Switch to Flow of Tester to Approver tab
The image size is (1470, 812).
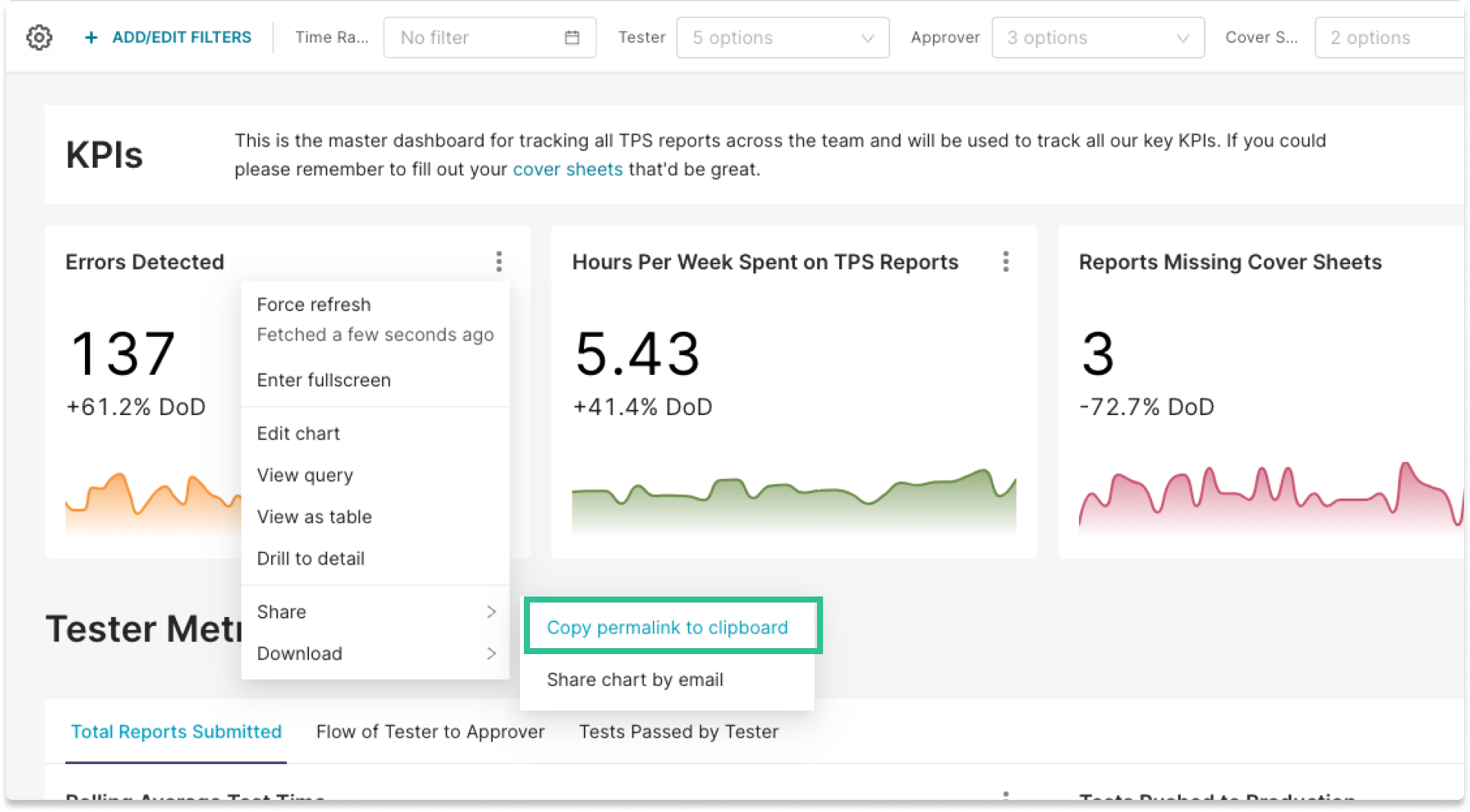tap(430, 732)
